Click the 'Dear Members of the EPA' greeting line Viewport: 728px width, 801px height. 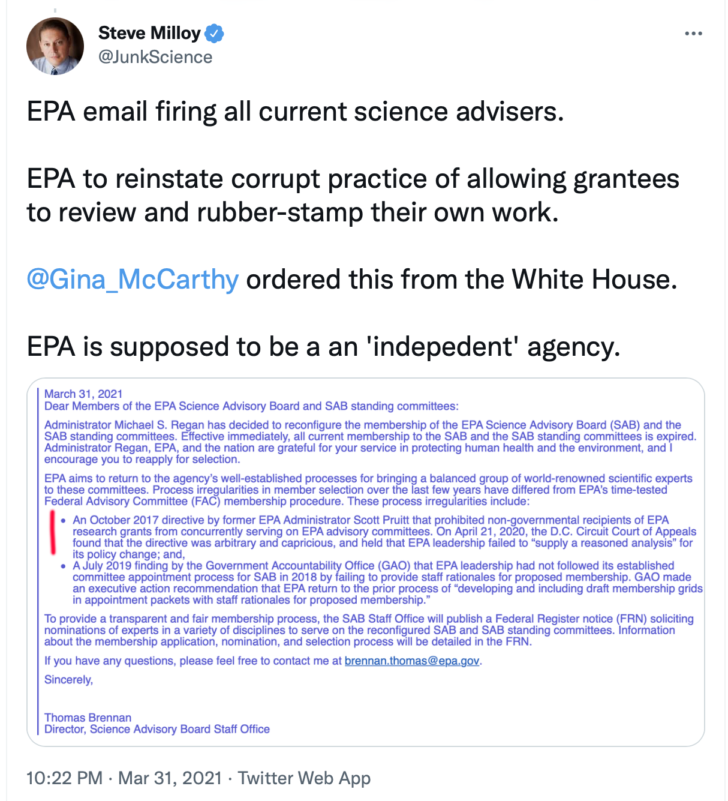pyautogui.click(x=251, y=406)
